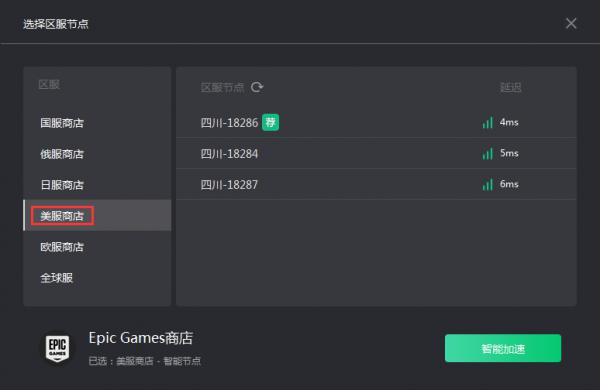Close the node selection dialog
Image resolution: width=600 pixels, height=390 pixels.
pos(571,23)
